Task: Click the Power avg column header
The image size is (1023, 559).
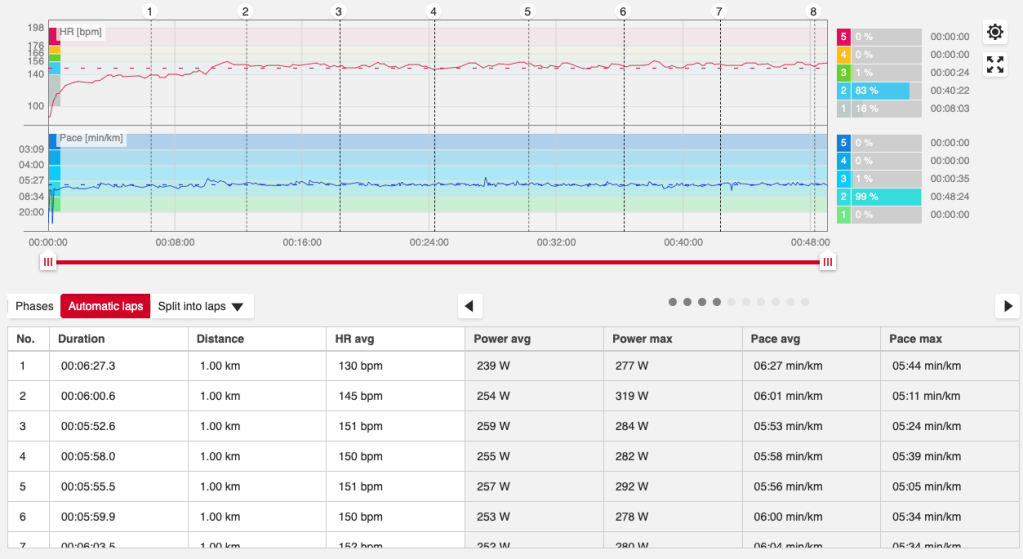Action: click(502, 339)
